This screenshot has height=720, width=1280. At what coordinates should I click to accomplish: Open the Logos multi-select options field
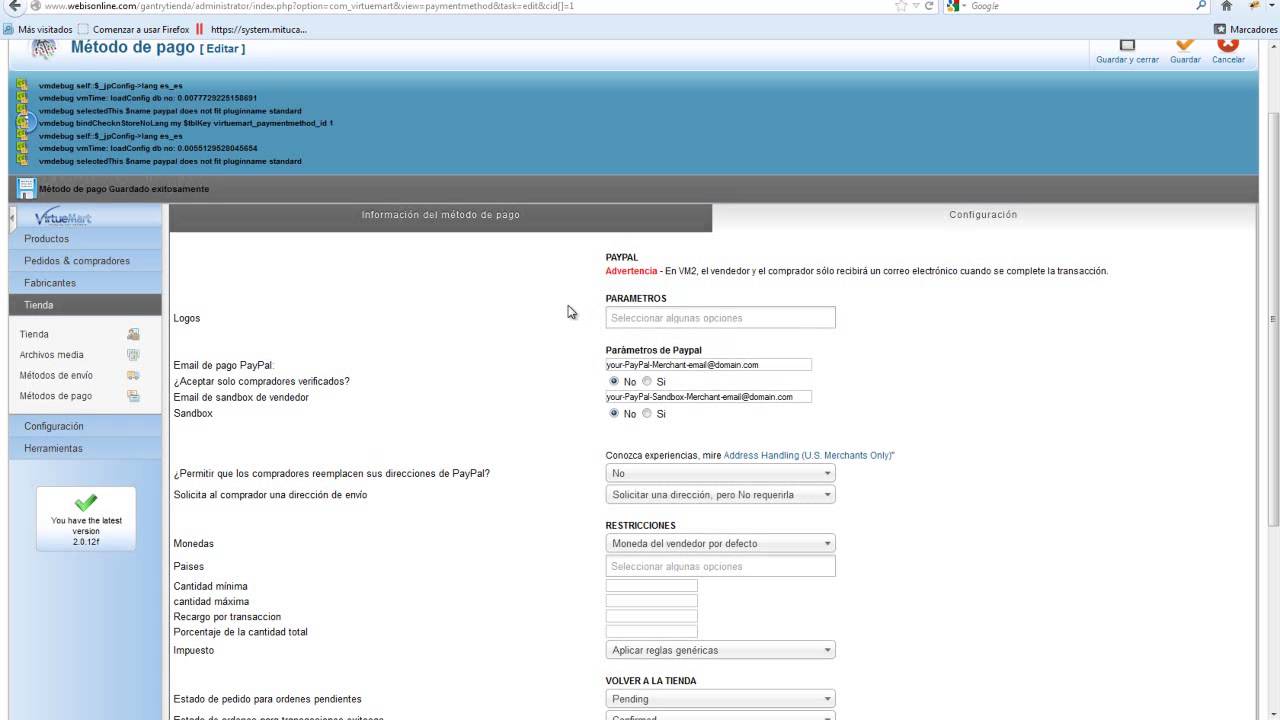click(720, 318)
